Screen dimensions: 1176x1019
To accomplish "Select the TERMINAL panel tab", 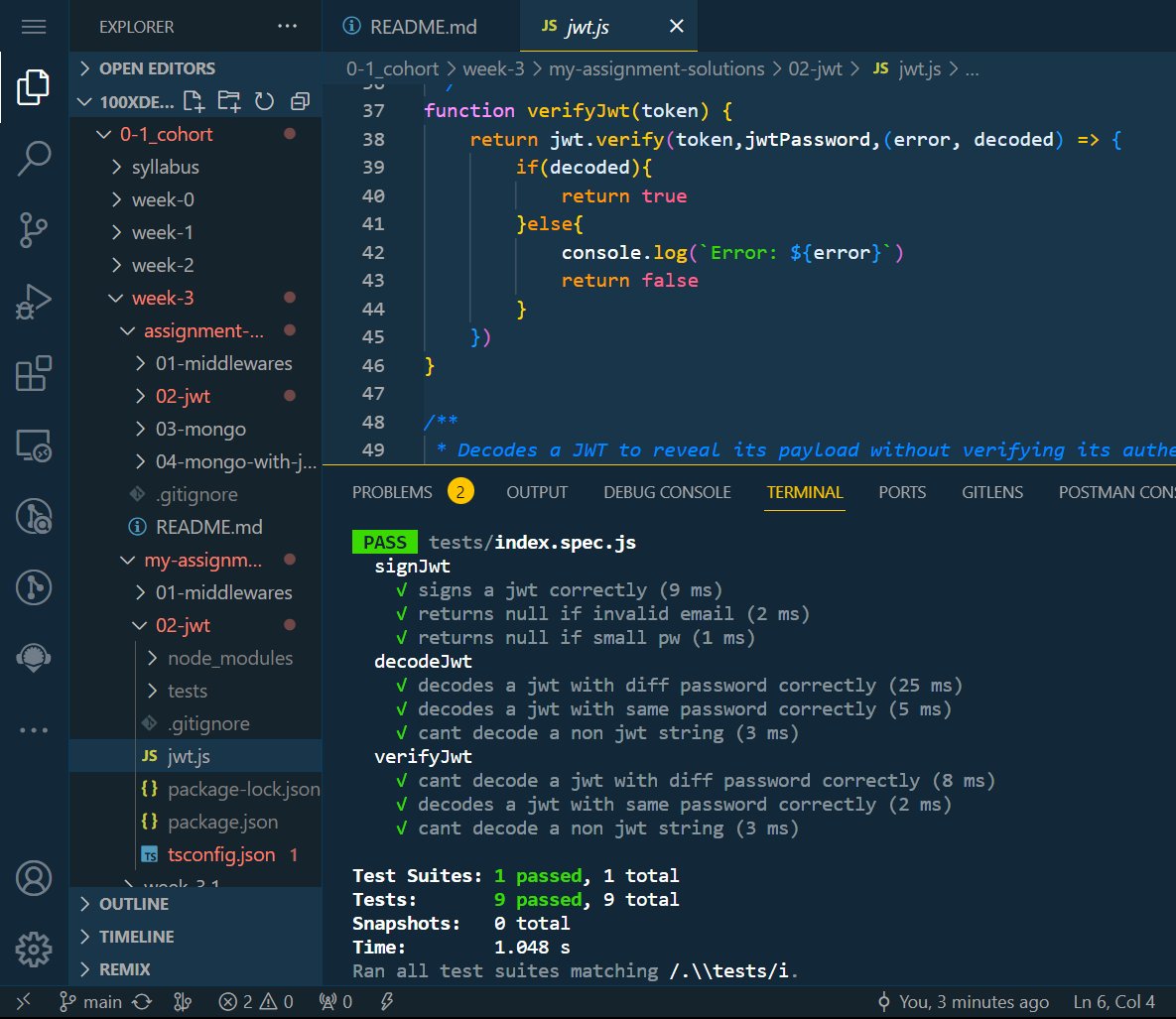I will [805, 492].
